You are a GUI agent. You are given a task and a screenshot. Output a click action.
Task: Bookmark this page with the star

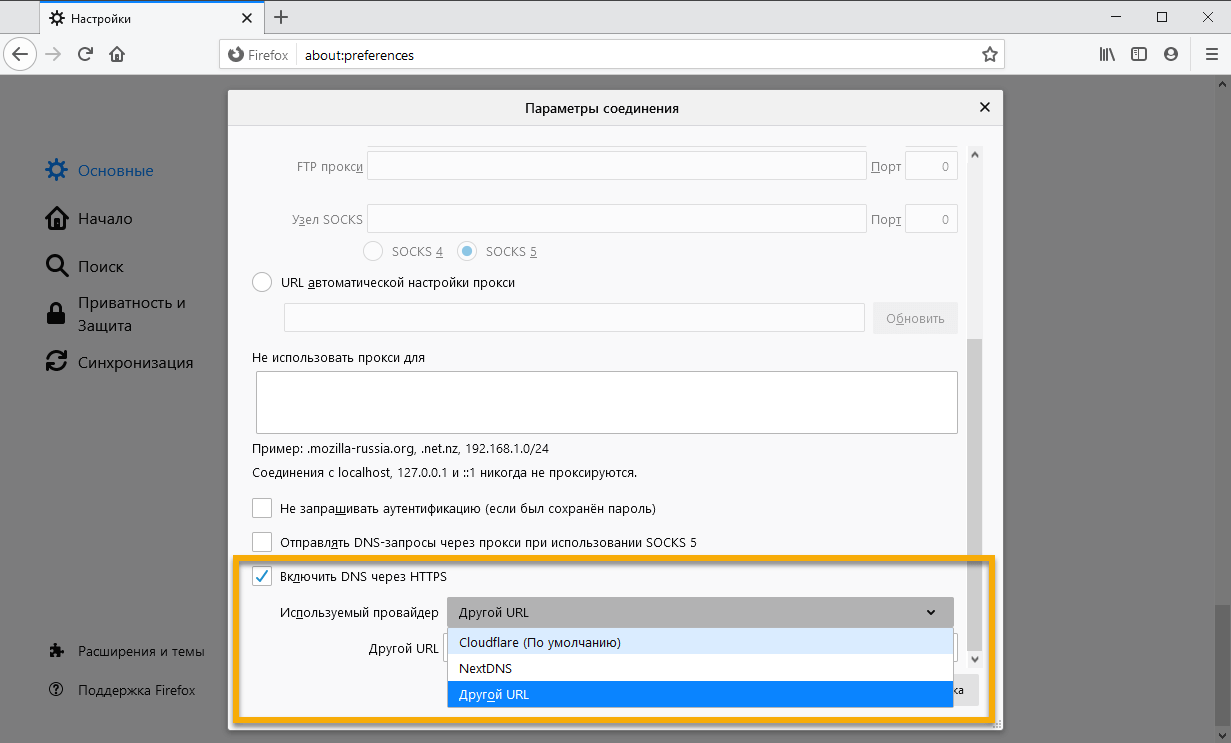point(989,55)
